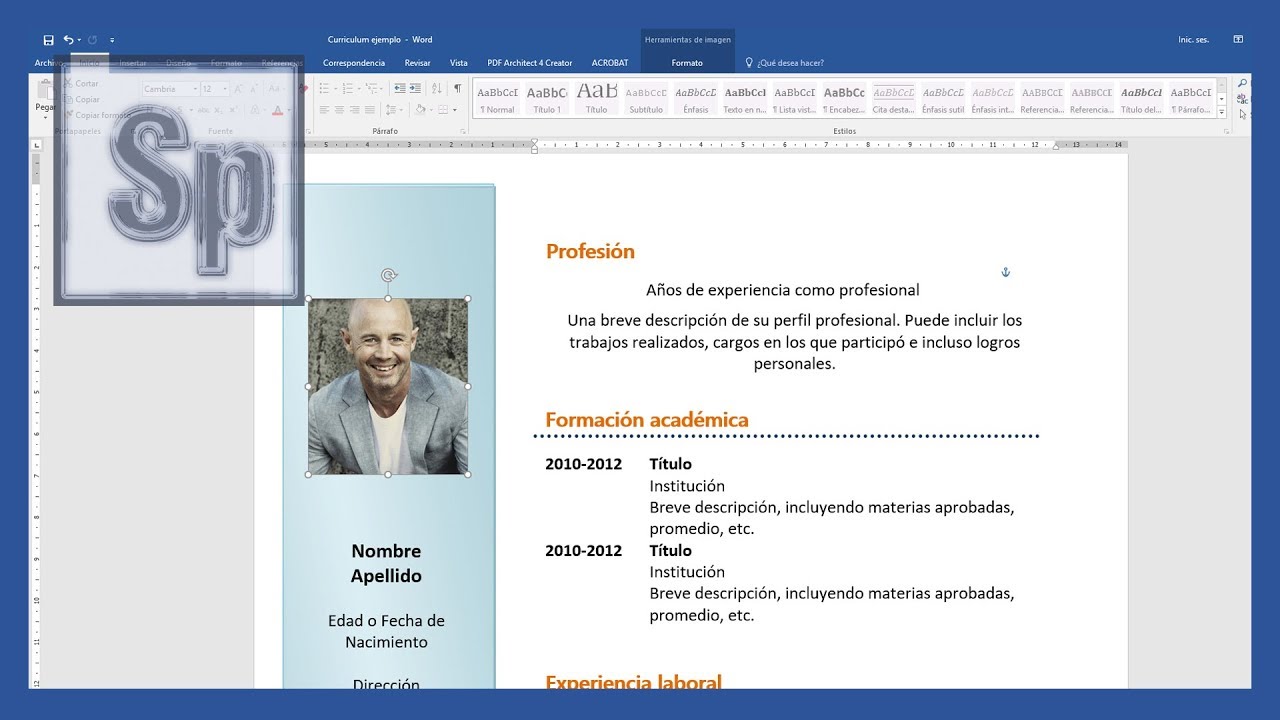Screen dimensions: 1280x720
Task: Click the ¿Qué desea hacer? search box
Action: coord(785,62)
